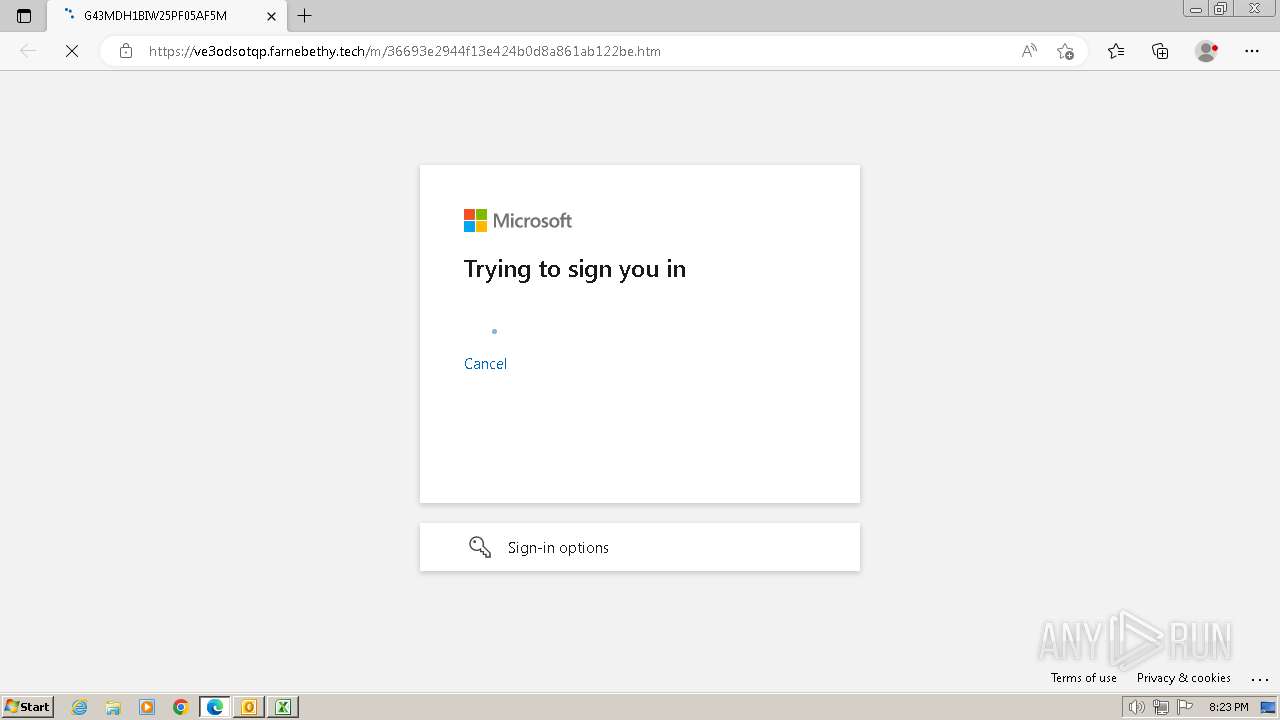Switch to Microsoft Edge taskbar button
Image resolution: width=1280 pixels, height=720 pixels.
click(x=215, y=707)
